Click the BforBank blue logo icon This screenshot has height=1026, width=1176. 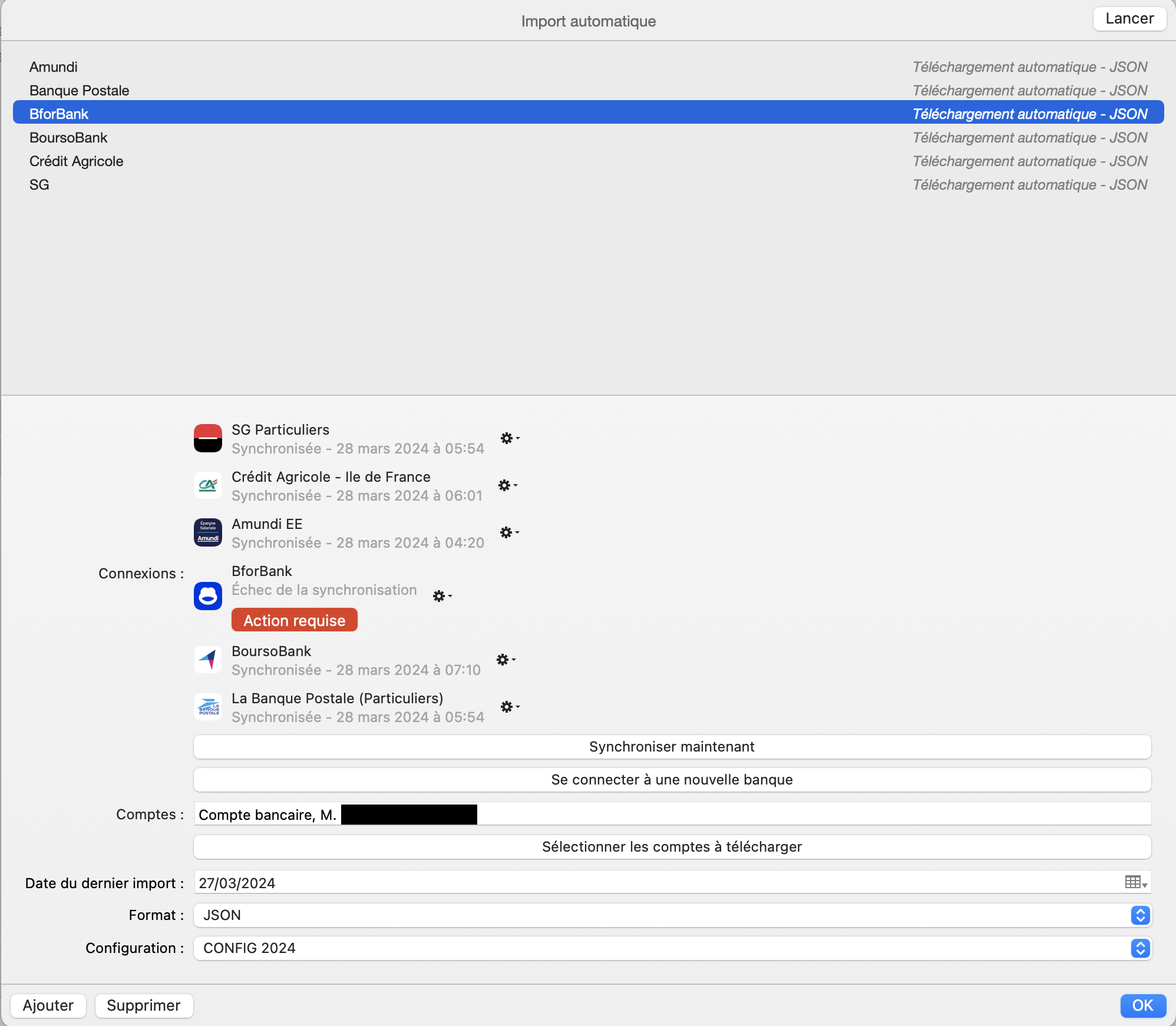pyautogui.click(x=208, y=596)
